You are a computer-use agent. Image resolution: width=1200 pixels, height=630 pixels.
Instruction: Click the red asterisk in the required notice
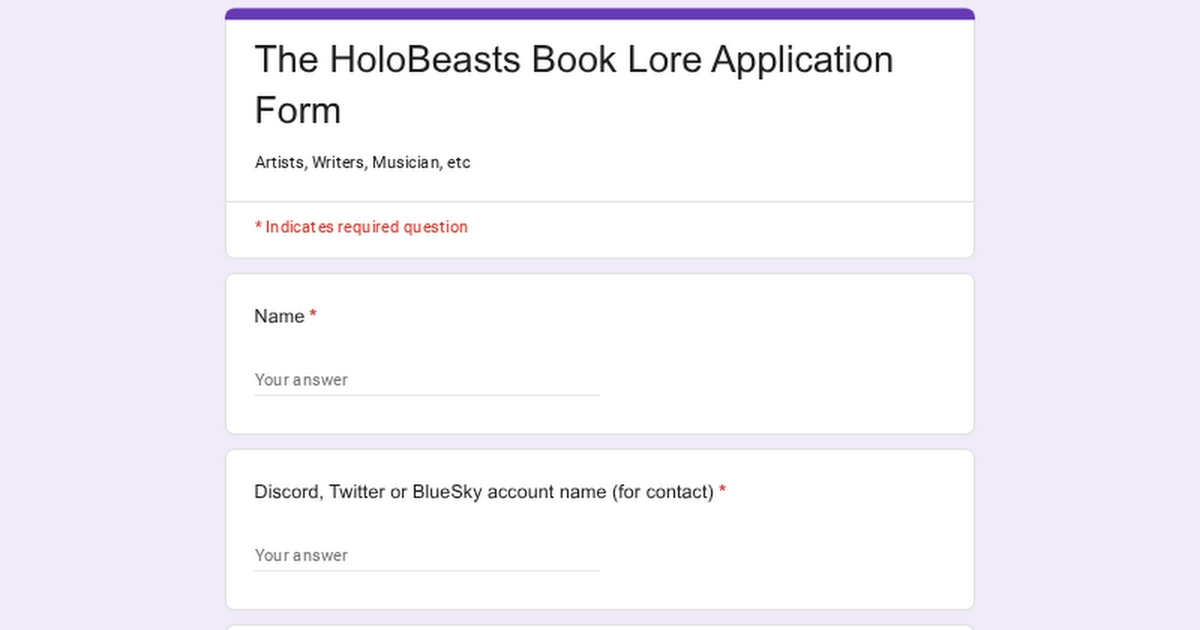pyautogui.click(x=258, y=227)
